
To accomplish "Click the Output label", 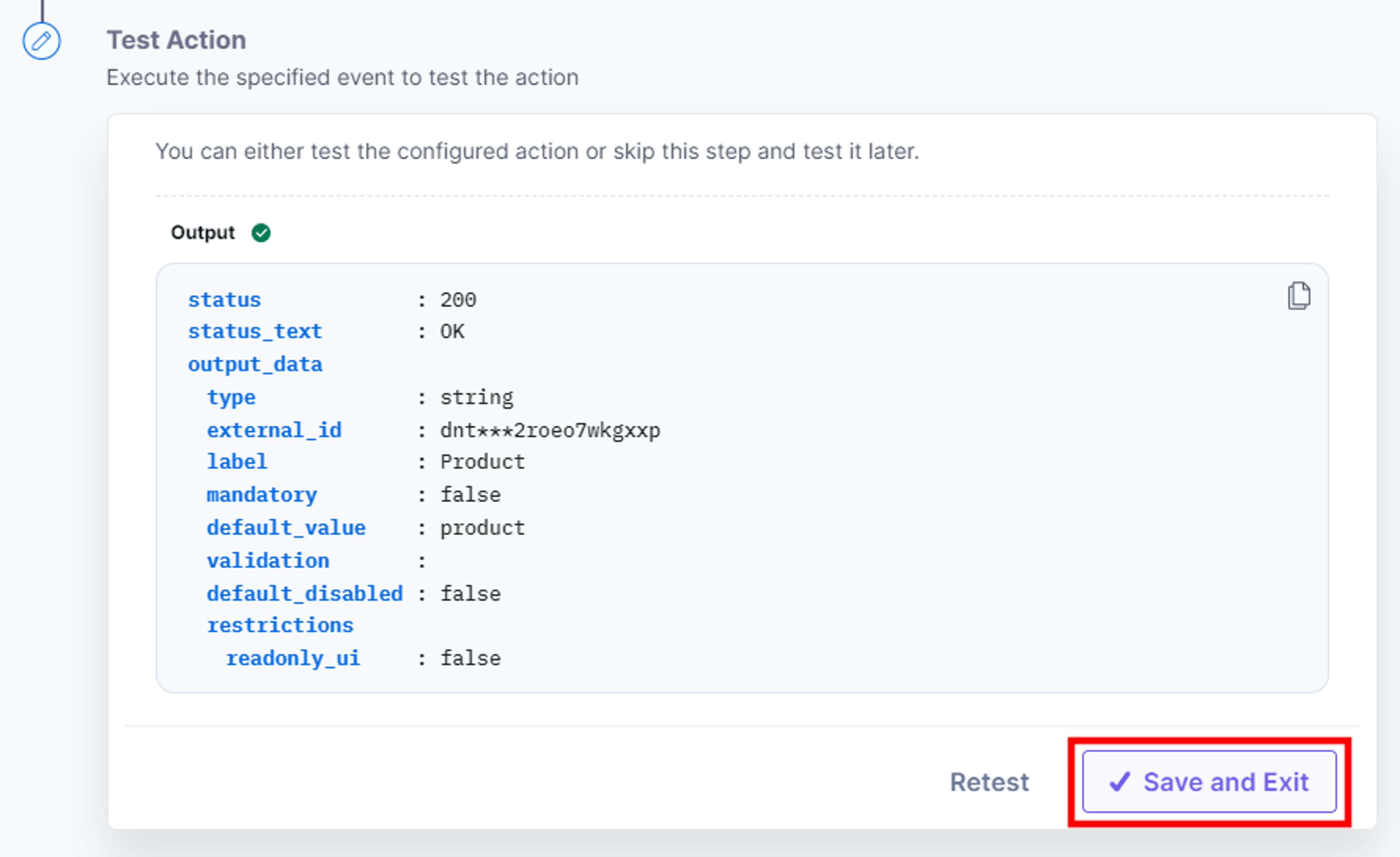I will coord(203,232).
